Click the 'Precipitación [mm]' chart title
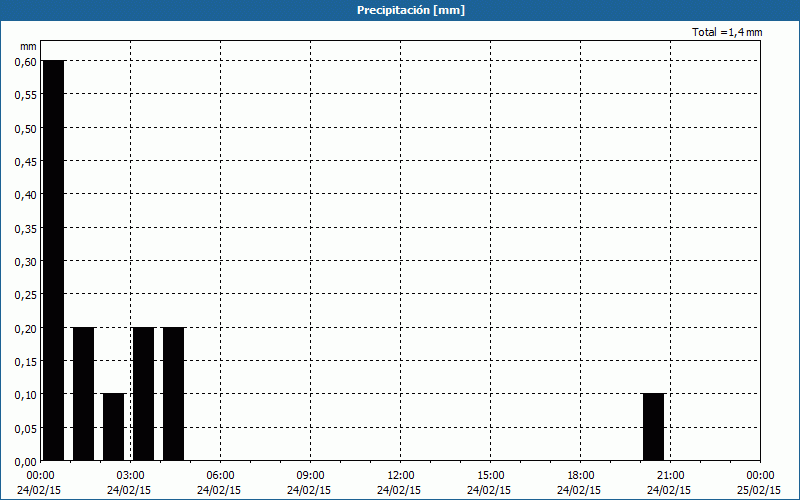This screenshot has width=800, height=500. [x=411, y=10]
